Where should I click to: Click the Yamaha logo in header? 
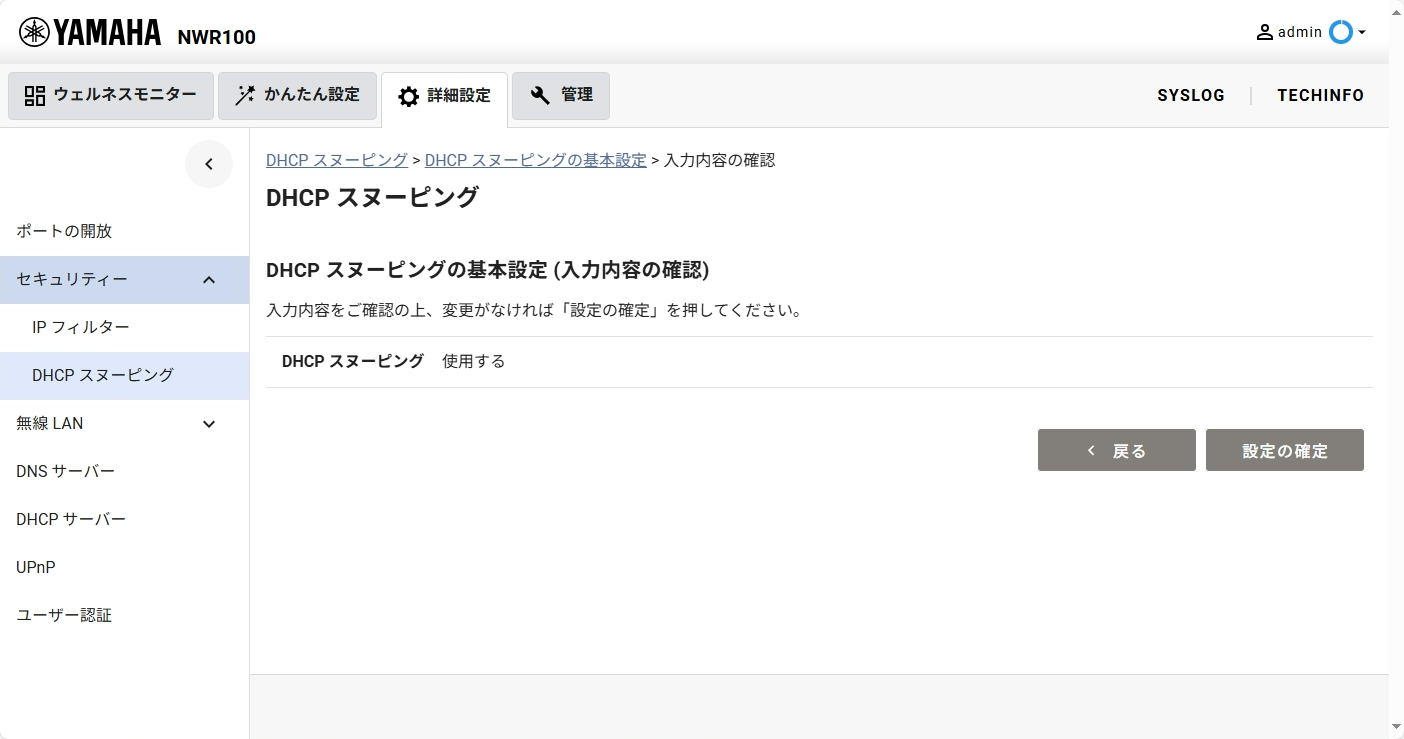[x=90, y=33]
